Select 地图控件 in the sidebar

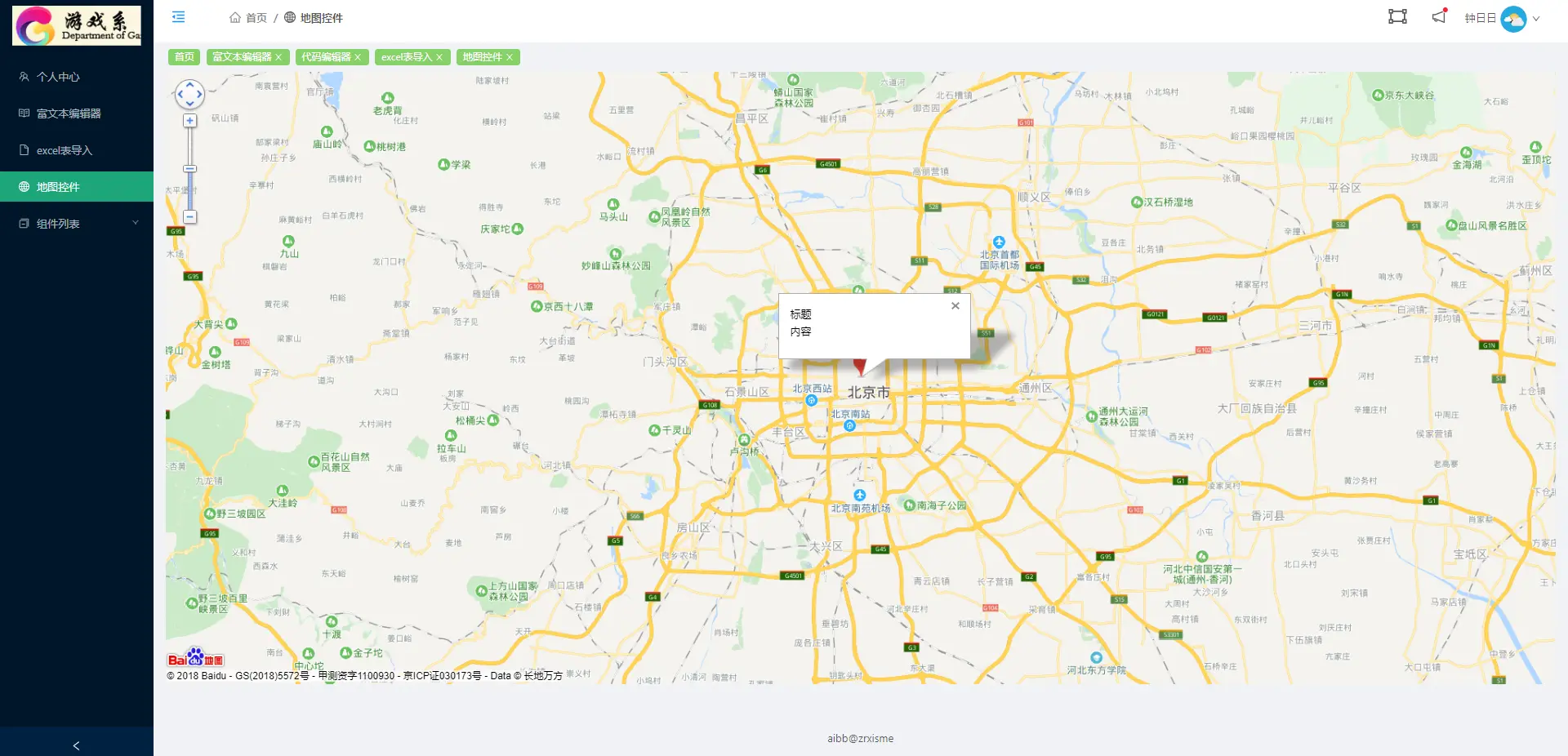pyautogui.click(x=60, y=186)
